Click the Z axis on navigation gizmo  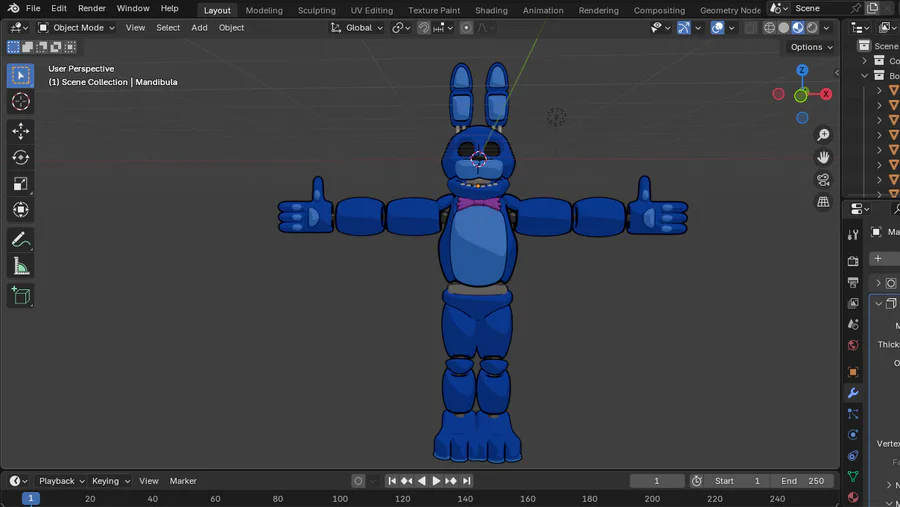click(x=802, y=70)
